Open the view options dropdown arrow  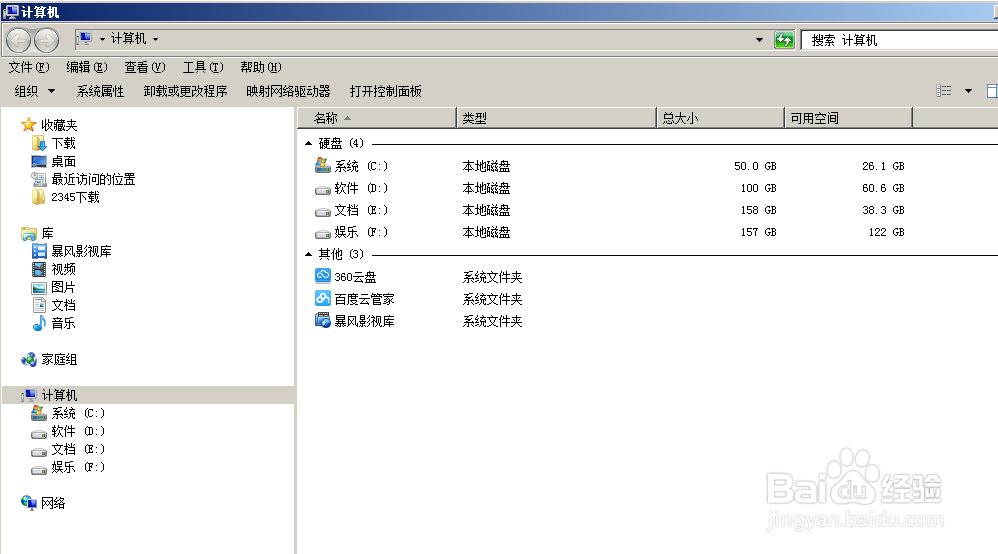(x=968, y=91)
